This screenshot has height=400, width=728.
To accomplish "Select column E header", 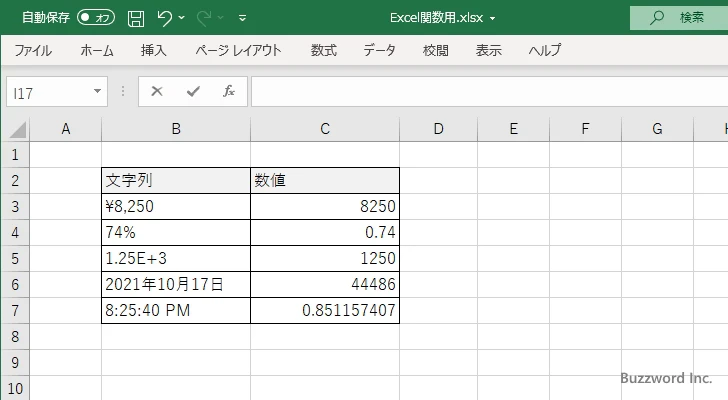I will pyautogui.click(x=514, y=129).
